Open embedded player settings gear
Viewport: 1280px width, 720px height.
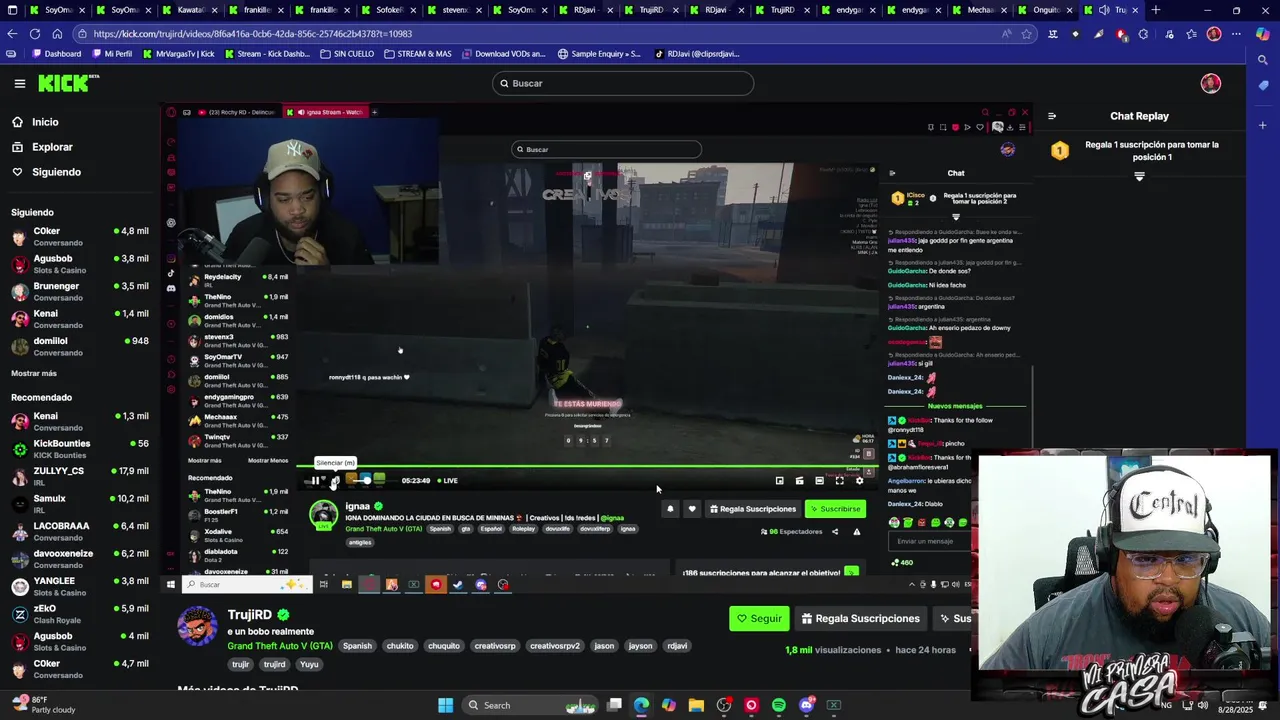[859, 481]
